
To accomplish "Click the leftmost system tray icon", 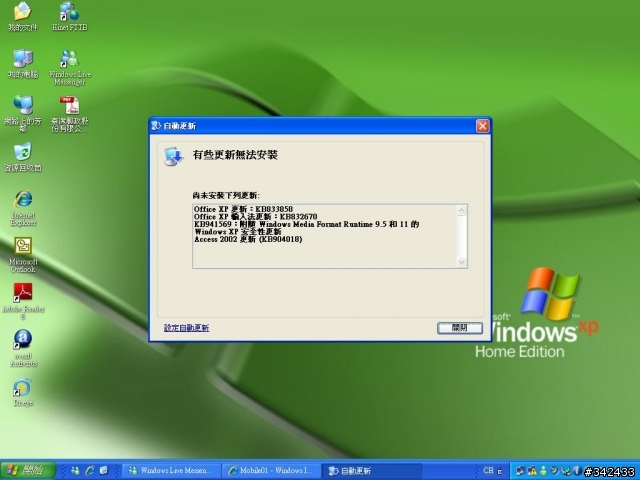I will [520, 471].
